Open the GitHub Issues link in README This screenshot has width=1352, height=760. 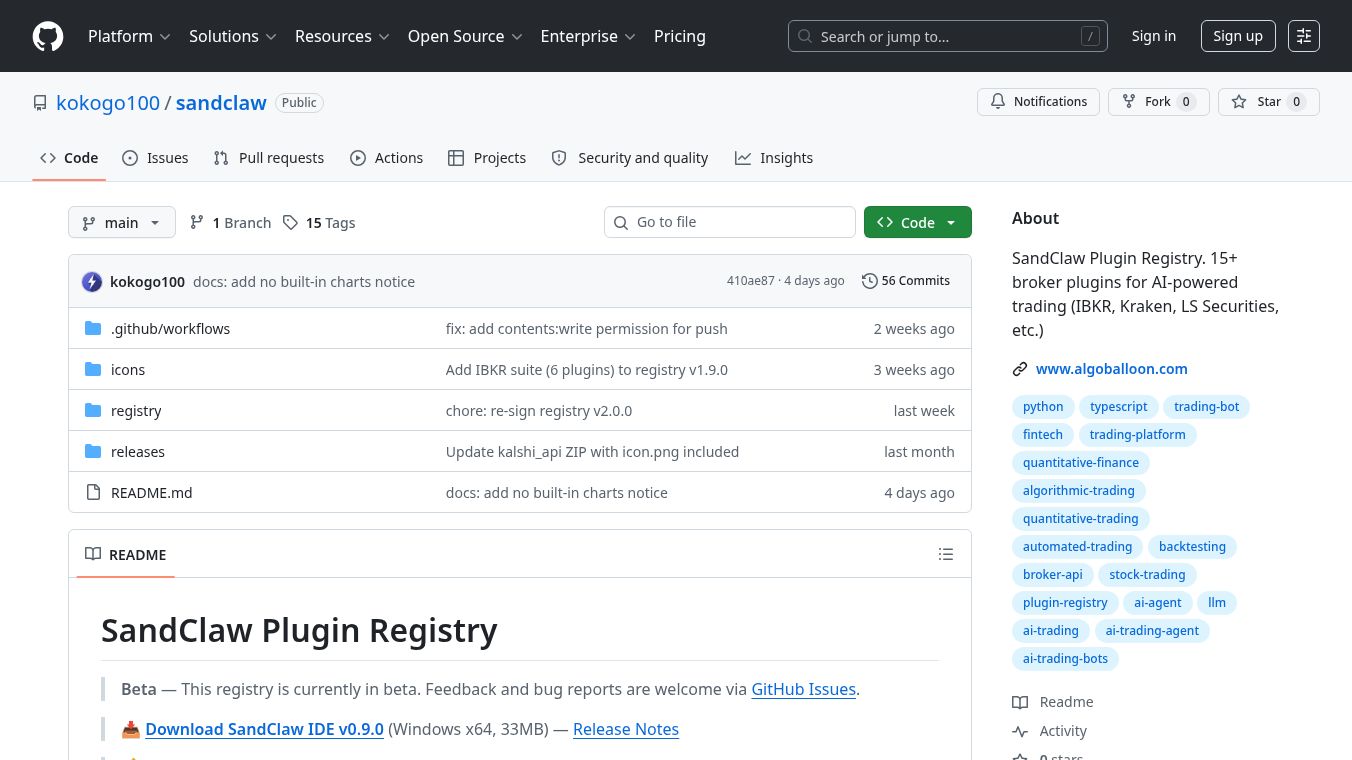tap(804, 689)
